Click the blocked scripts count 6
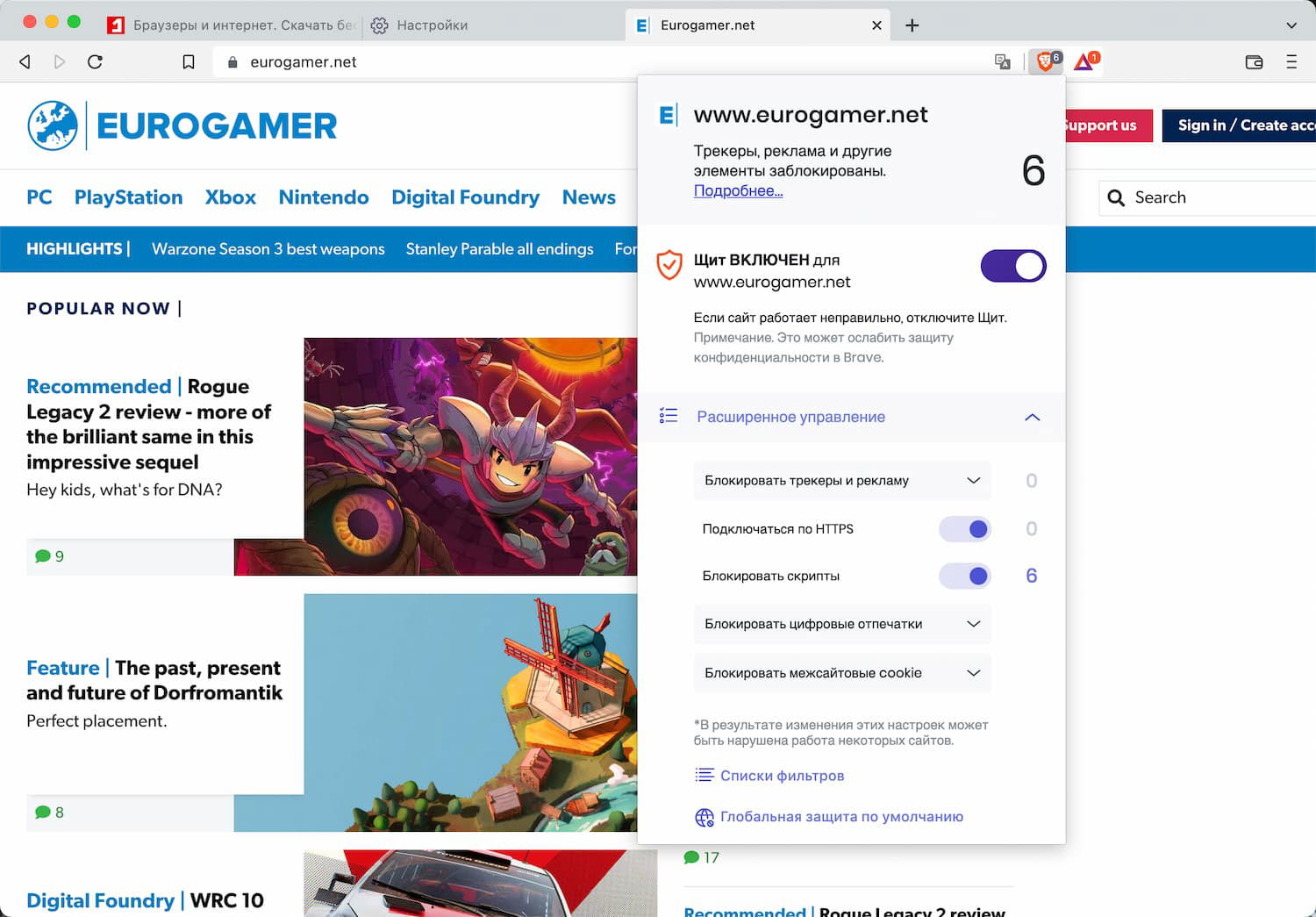Viewport: 1316px width, 917px height. [1032, 576]
